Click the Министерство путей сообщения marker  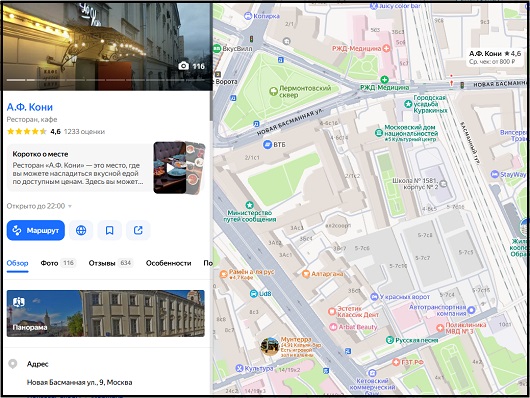(249, 205)
